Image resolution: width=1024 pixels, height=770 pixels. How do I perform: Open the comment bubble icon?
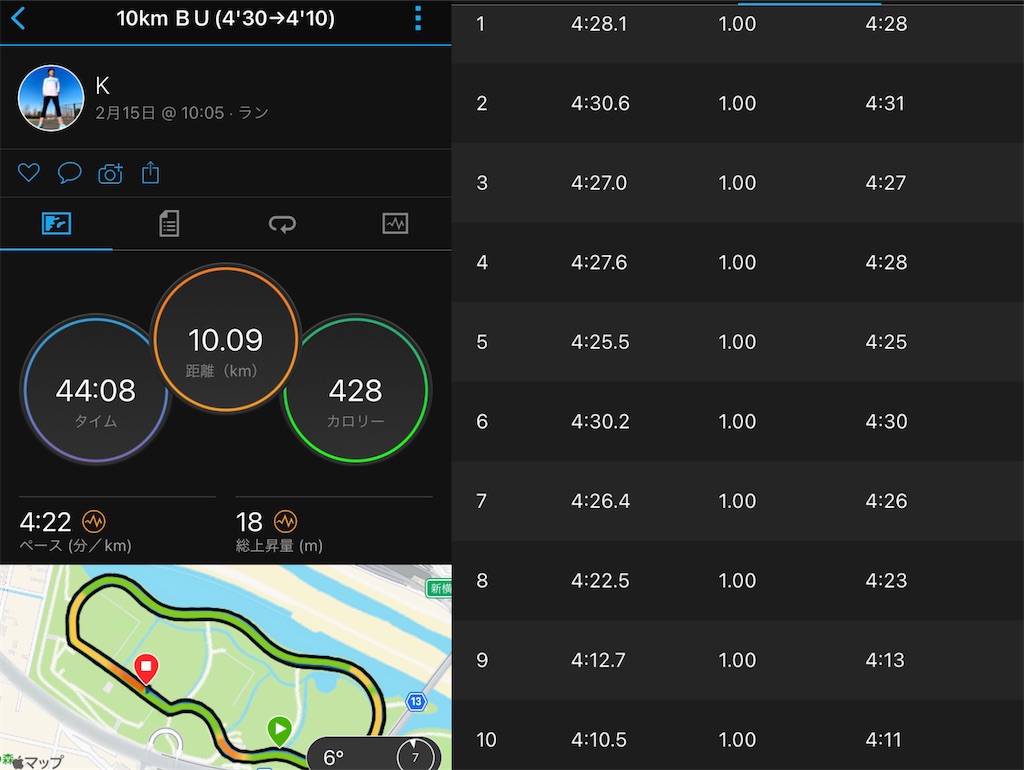69,173
